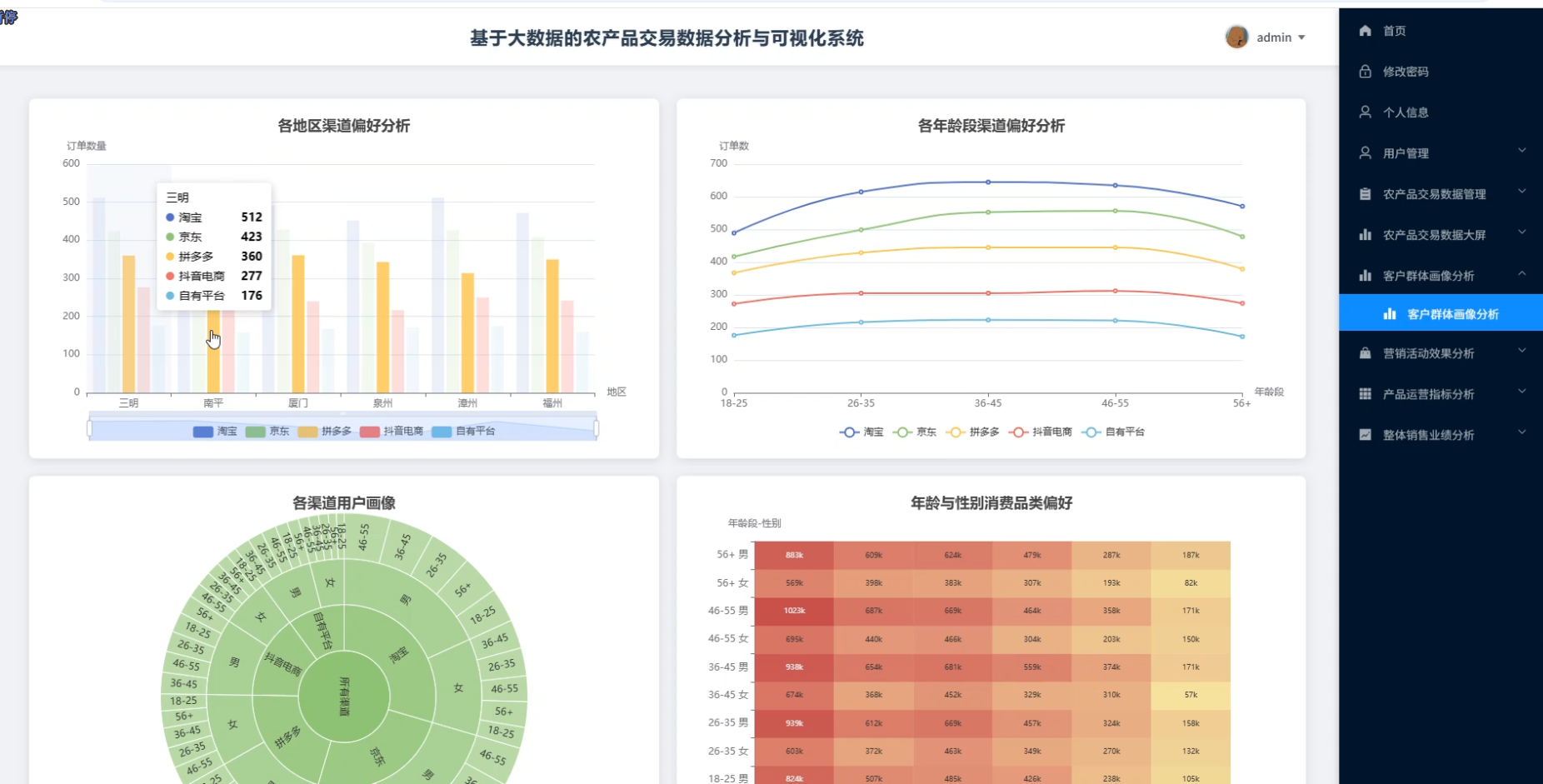1543x784 pixels.
Task: Click the admin avatar image
Action: click(1236, 37)
